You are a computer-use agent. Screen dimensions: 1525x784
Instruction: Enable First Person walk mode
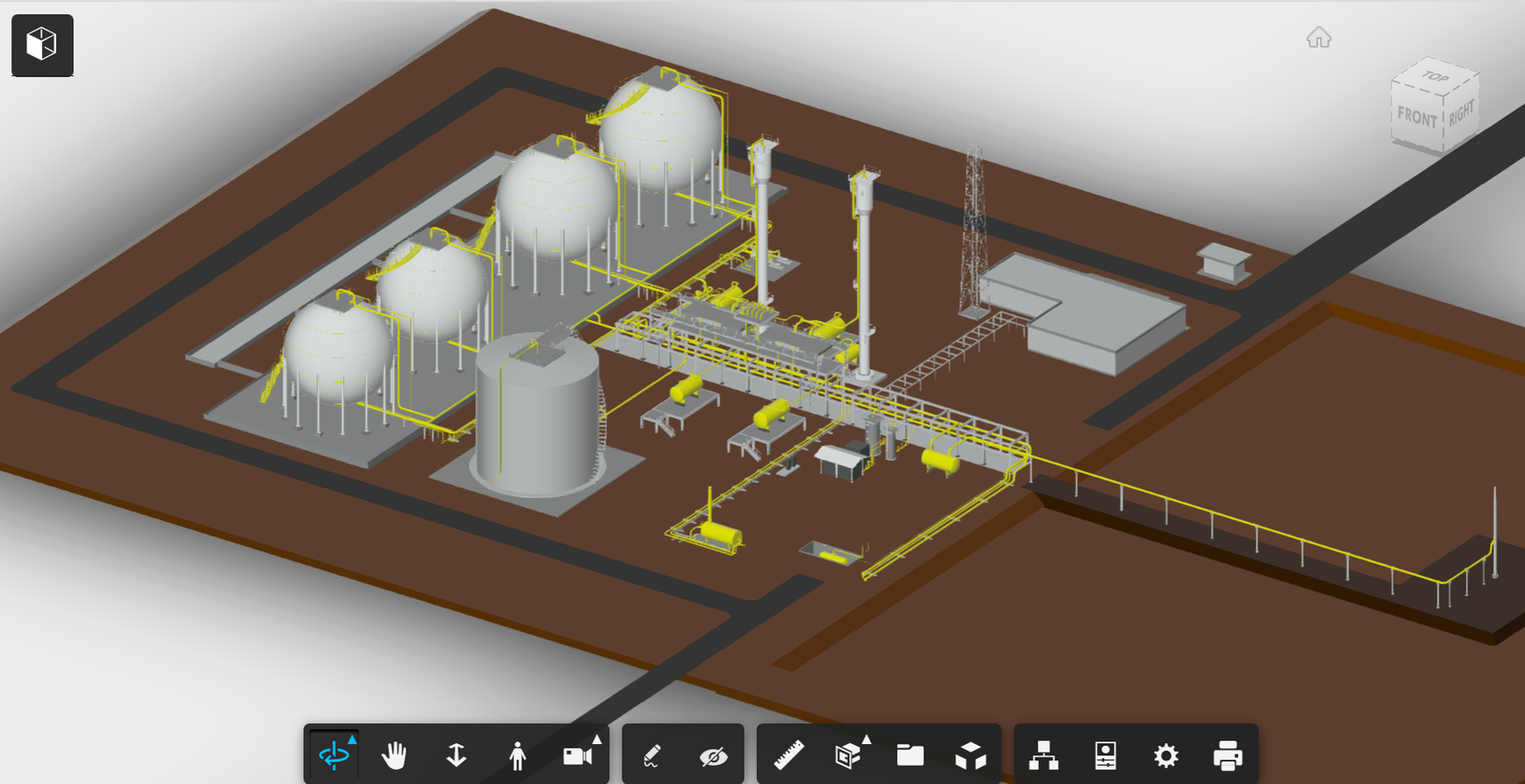pyautogui.click(x=518, y=756)
